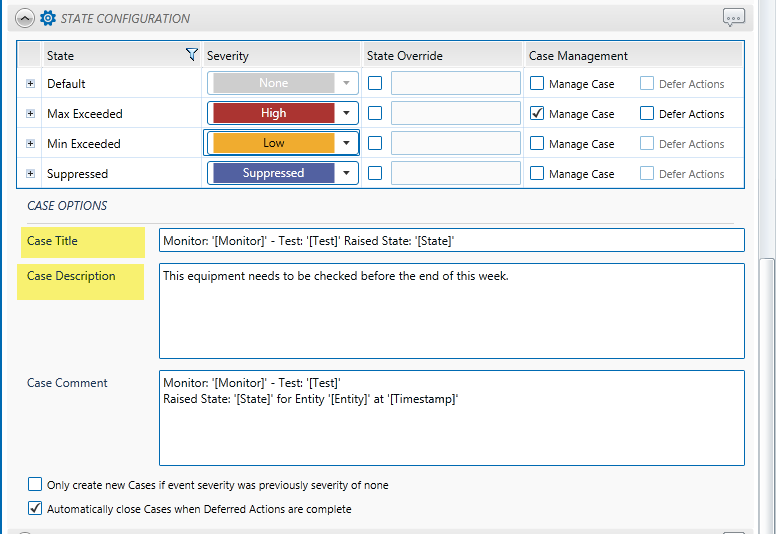This screenshot has width=778, height=534.
Task: Click into the Case Title field
Action: 450,241
